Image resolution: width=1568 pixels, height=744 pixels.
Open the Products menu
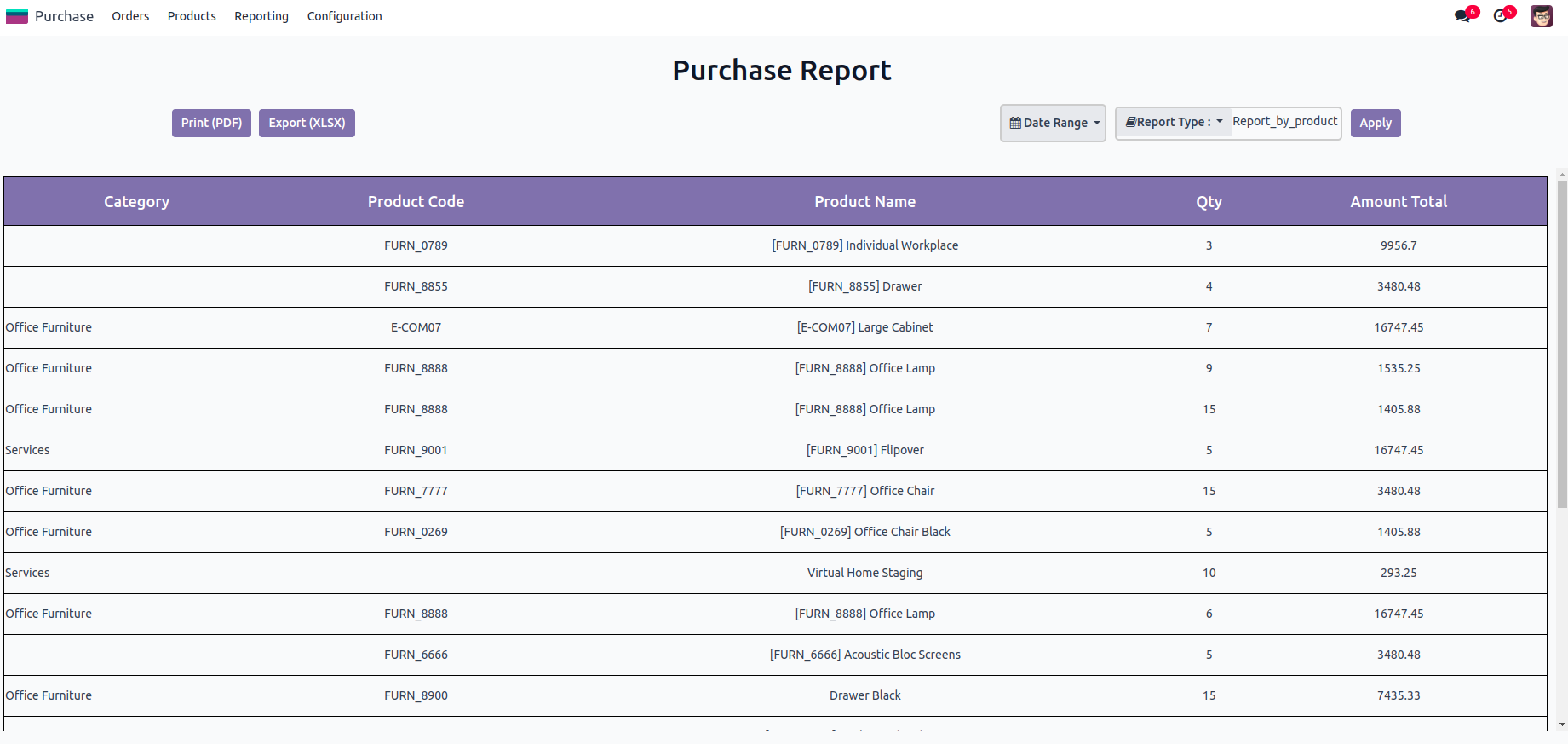(x=192, y=16)
